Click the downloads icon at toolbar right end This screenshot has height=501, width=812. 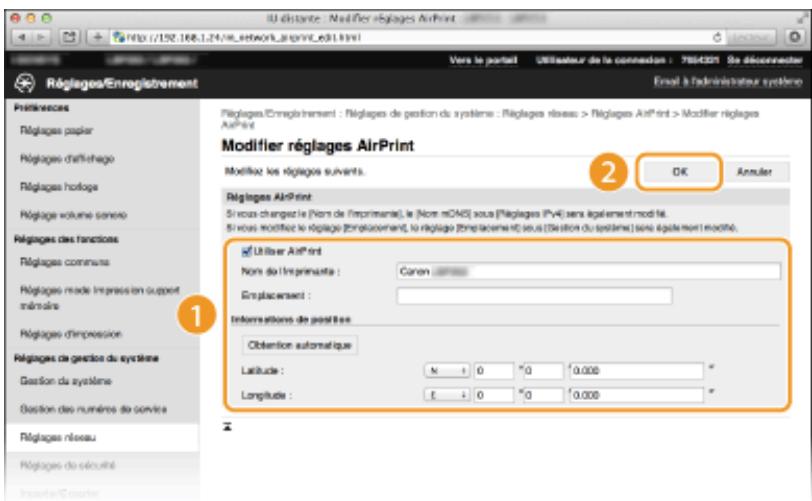tap(795, 37)
